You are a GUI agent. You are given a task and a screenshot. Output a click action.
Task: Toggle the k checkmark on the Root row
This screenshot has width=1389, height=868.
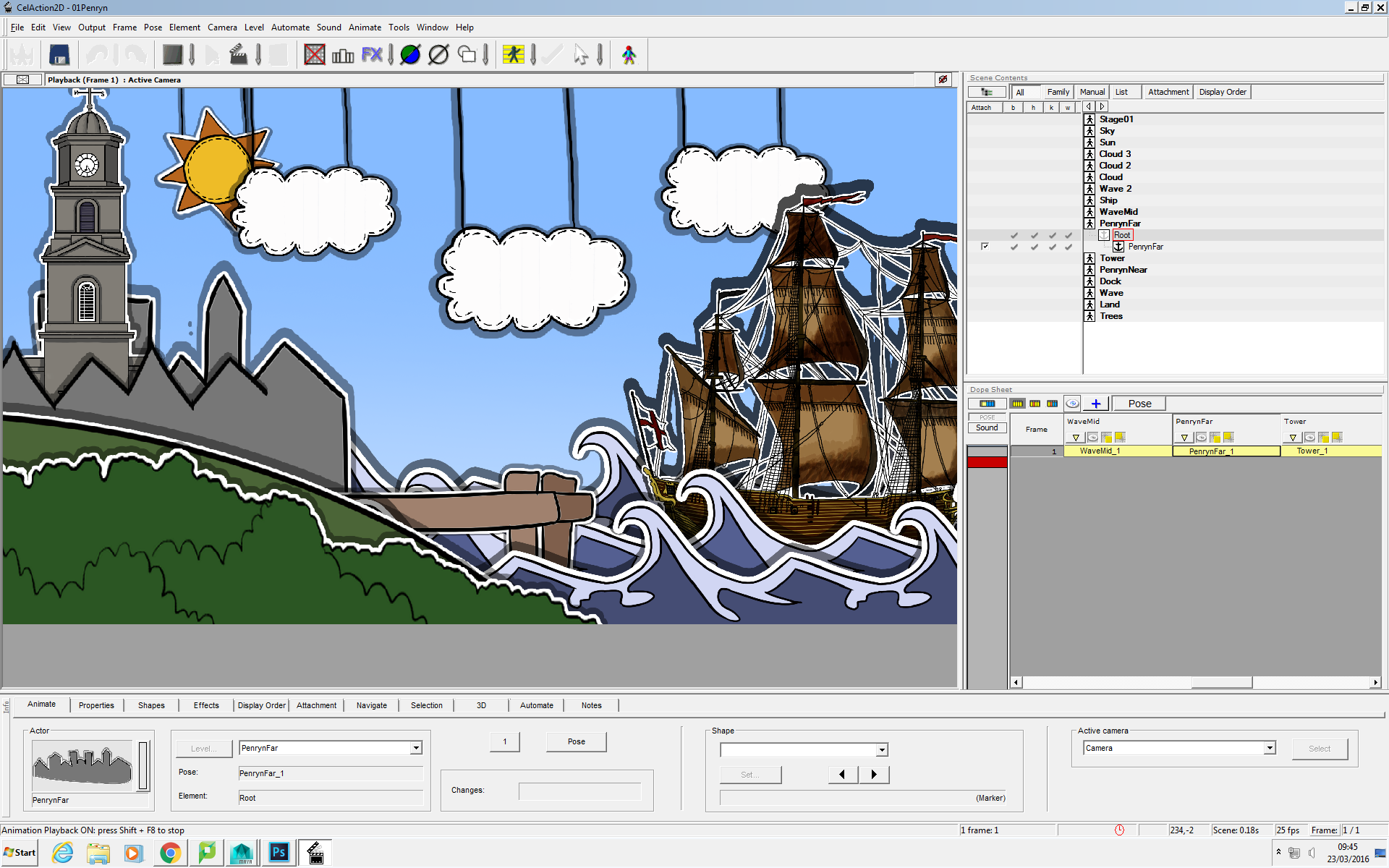tap(1053, 235)
